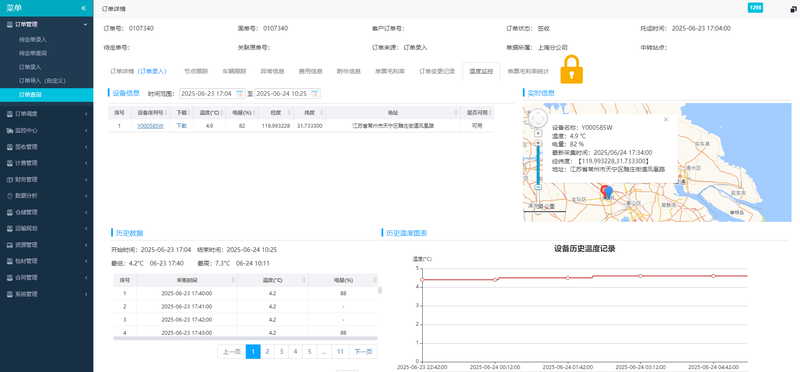Click the end time field 2025-06-24 10:25
Image resolution: width=800 pixels, height=372 pixels.
[287, 93]
